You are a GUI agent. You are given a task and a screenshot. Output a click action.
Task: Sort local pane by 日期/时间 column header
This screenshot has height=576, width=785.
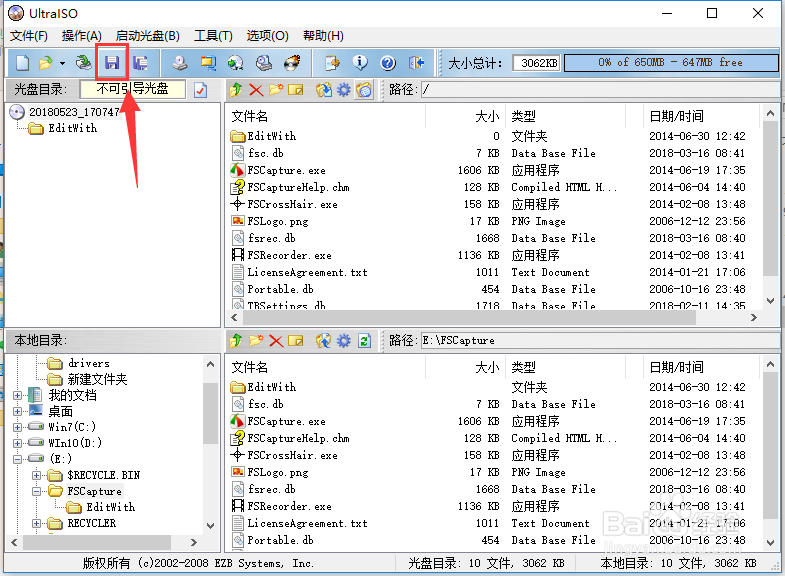point(701,368)
